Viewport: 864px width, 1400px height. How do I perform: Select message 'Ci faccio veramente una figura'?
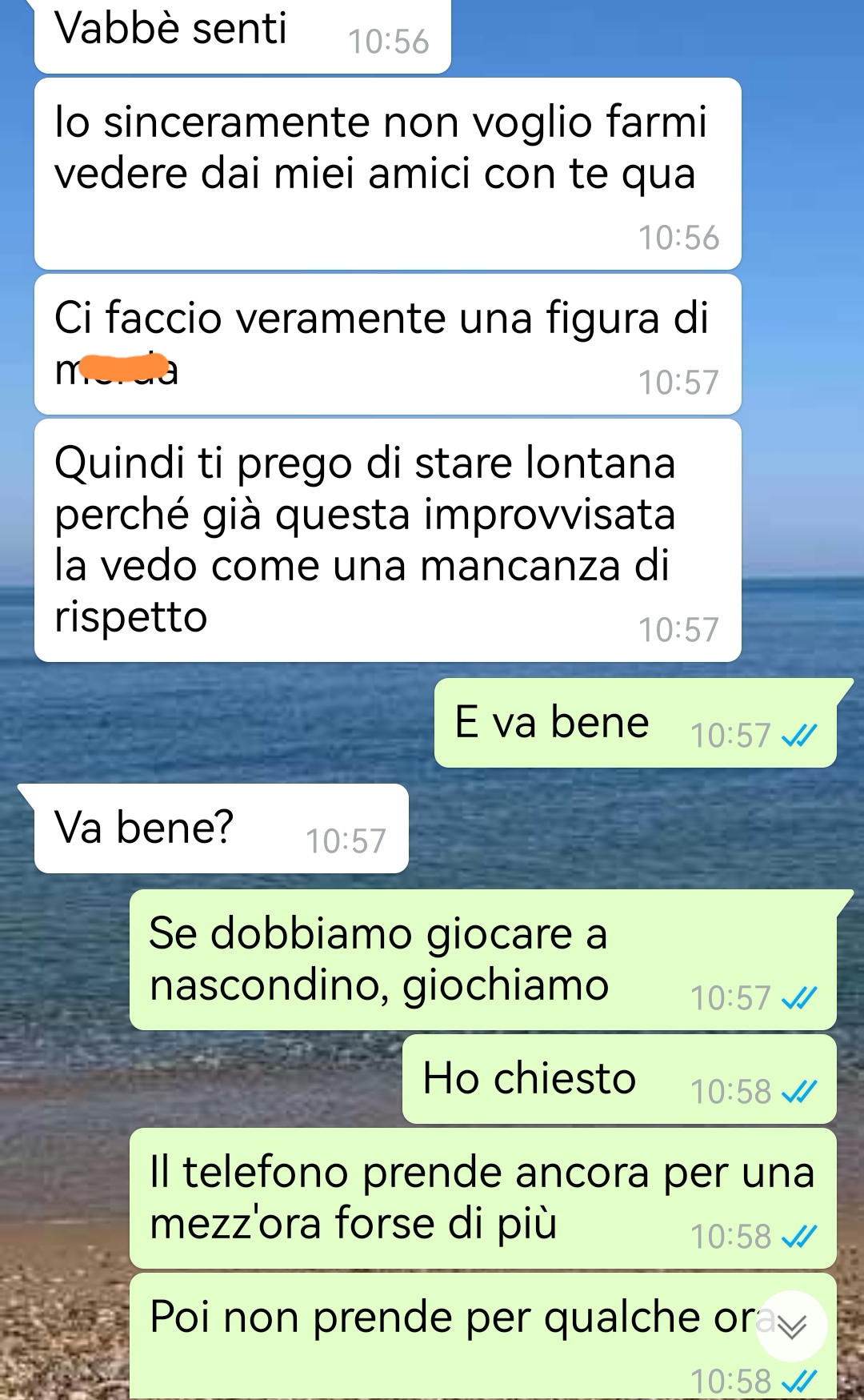point(388,344)
